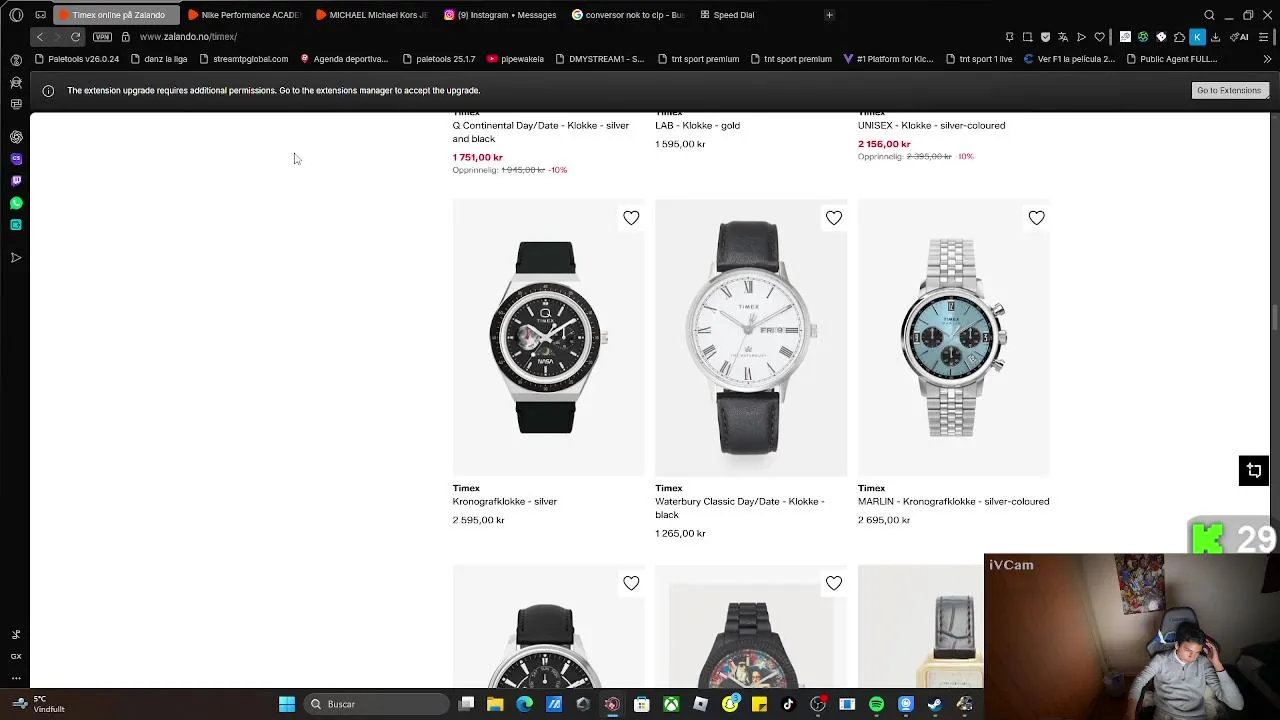This screenshot has width=1280, height=720.
Task: Open File Explorer from taskbar
Action: 495,704
